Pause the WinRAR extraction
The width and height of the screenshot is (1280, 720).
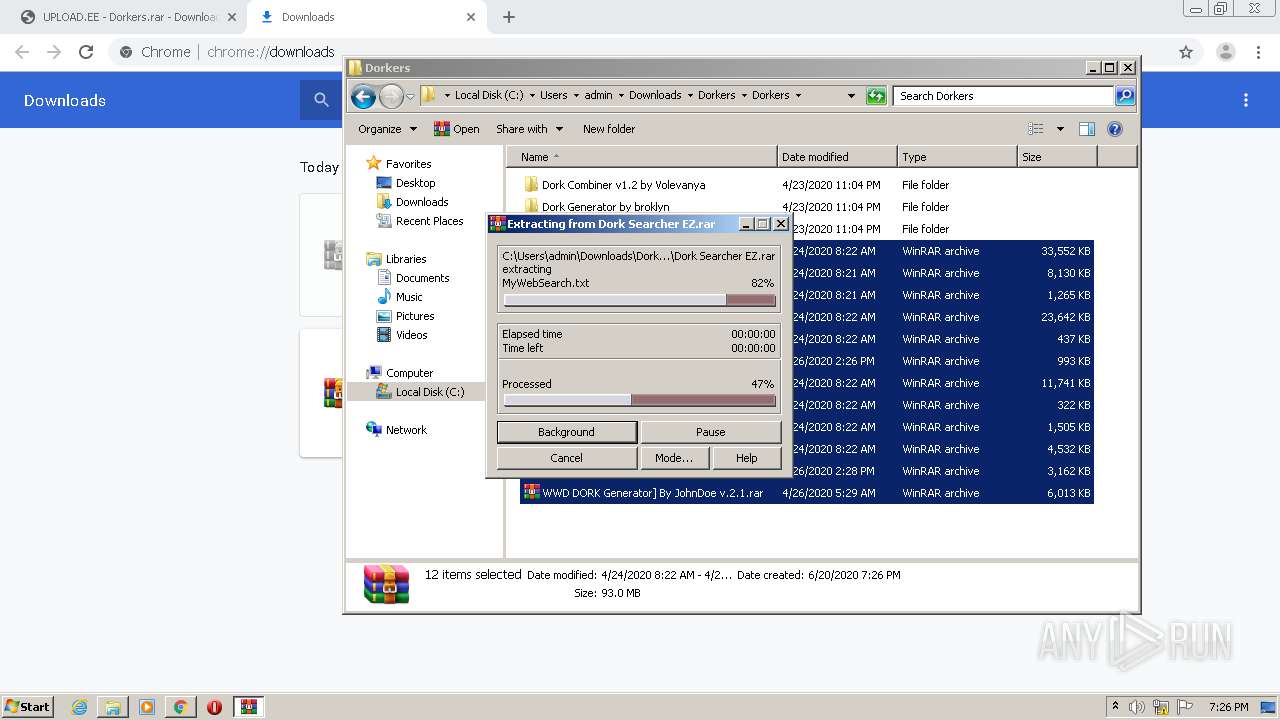click(x=710, y=432)
